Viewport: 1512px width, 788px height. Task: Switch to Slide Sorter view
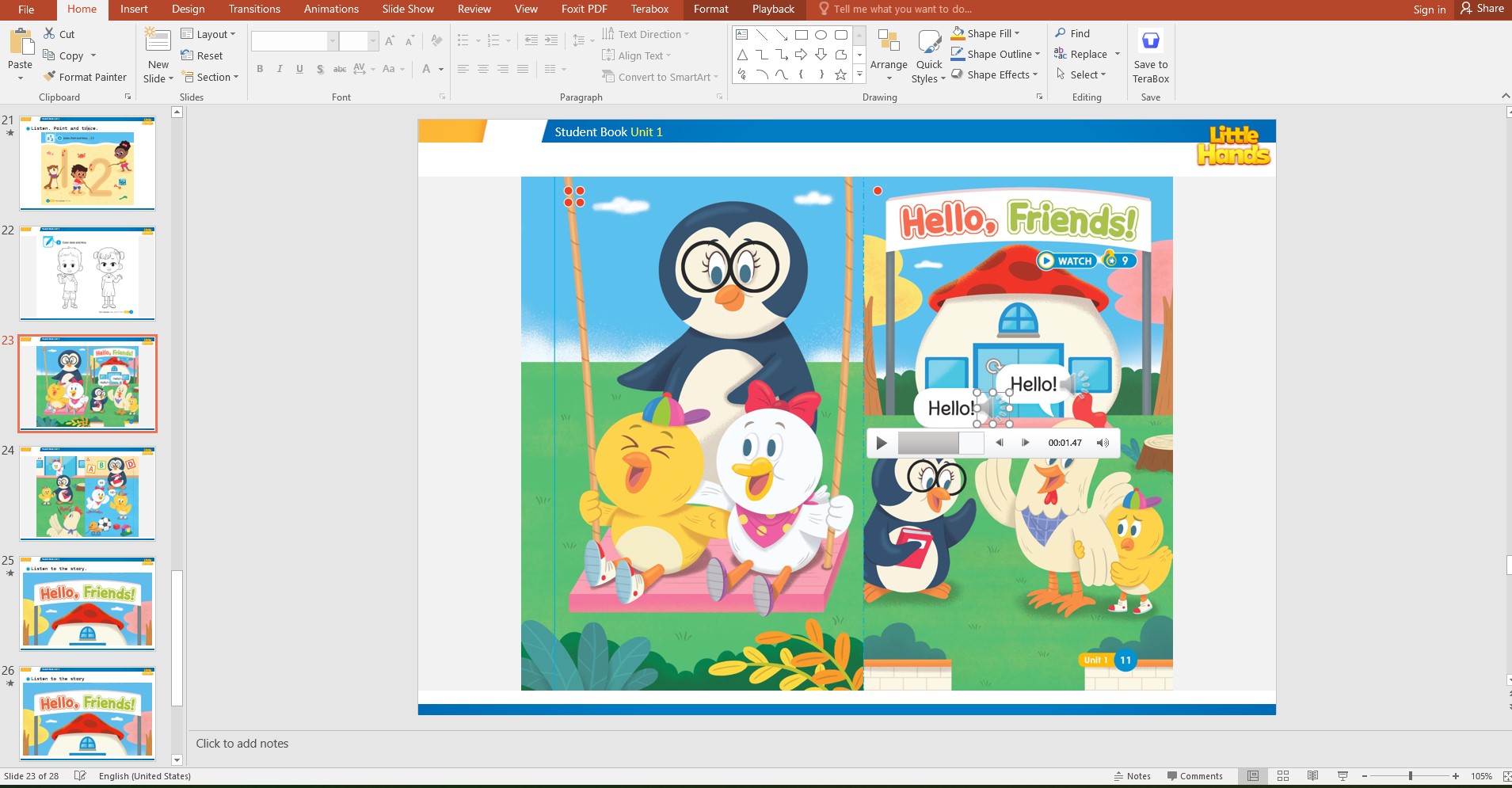pos(1283,776)
